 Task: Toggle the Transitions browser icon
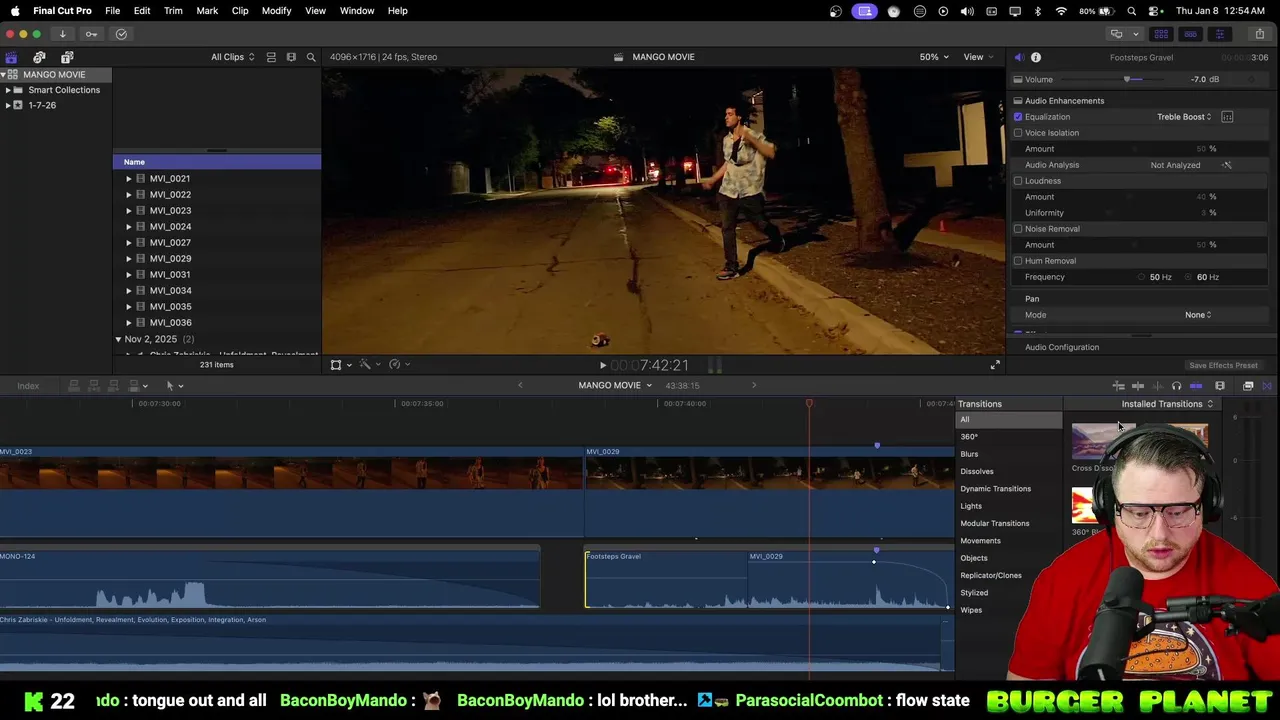1267,386
